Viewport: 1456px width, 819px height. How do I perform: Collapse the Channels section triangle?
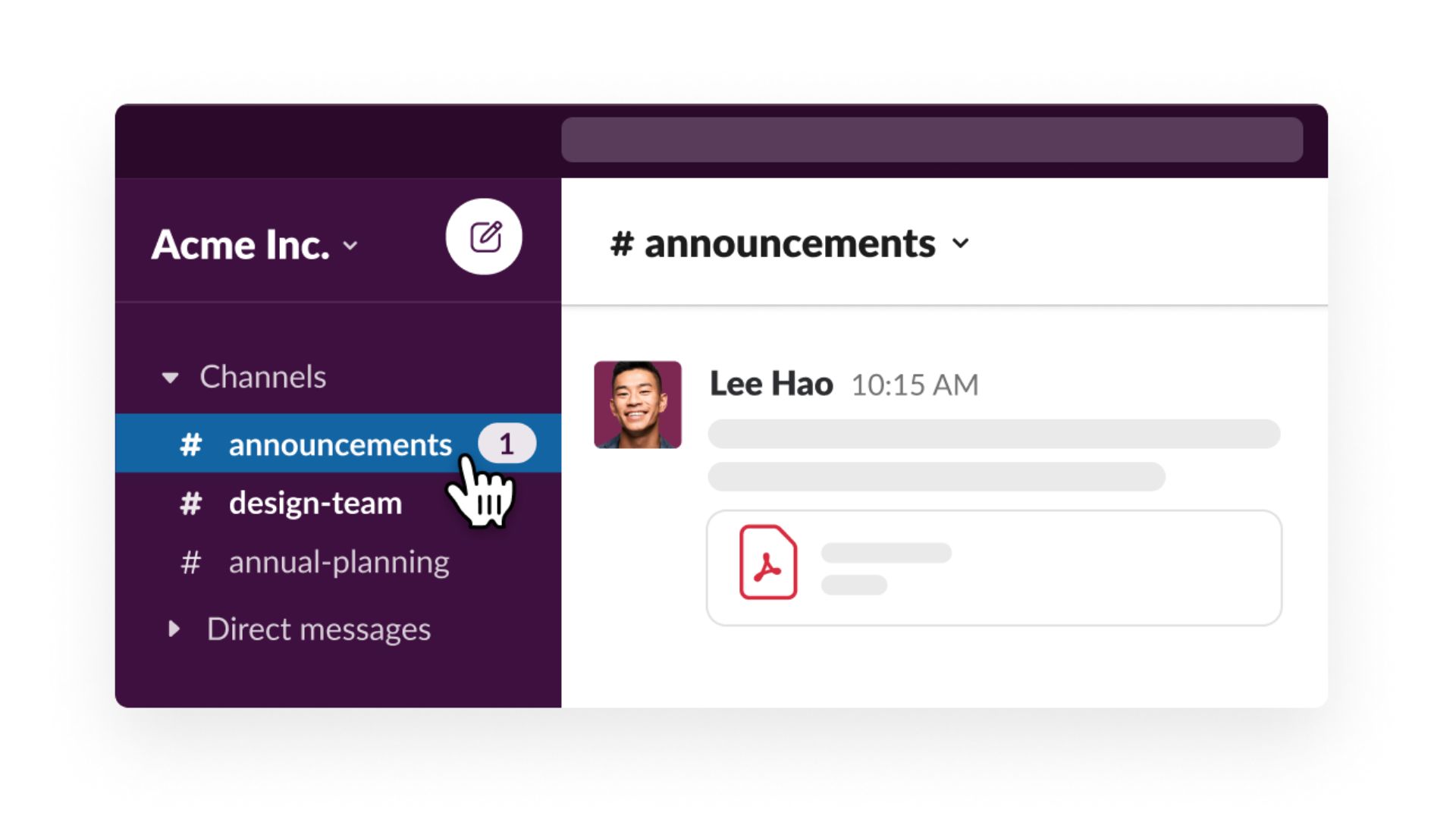(171, 377)
